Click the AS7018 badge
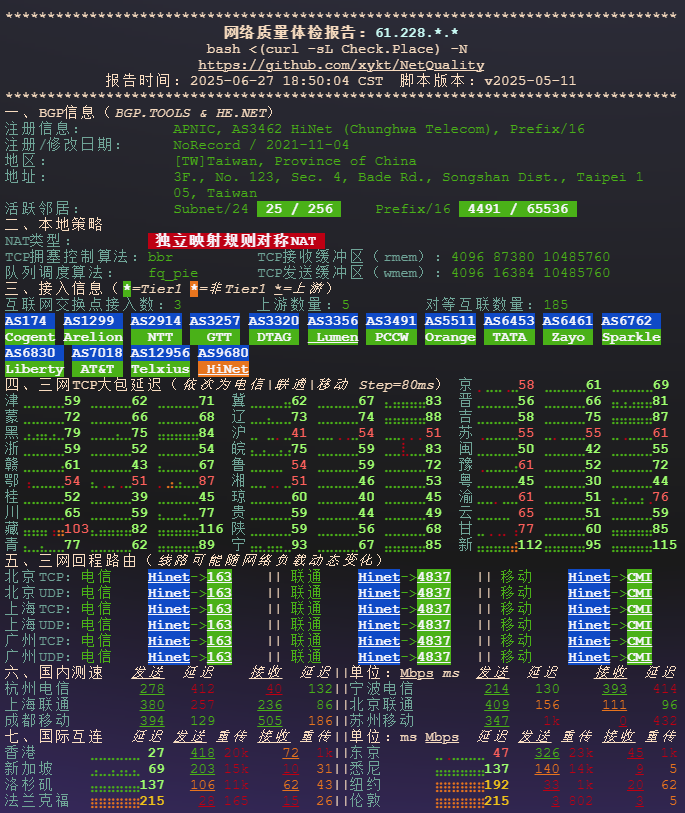The image size is (685, 813). [97, 353]
